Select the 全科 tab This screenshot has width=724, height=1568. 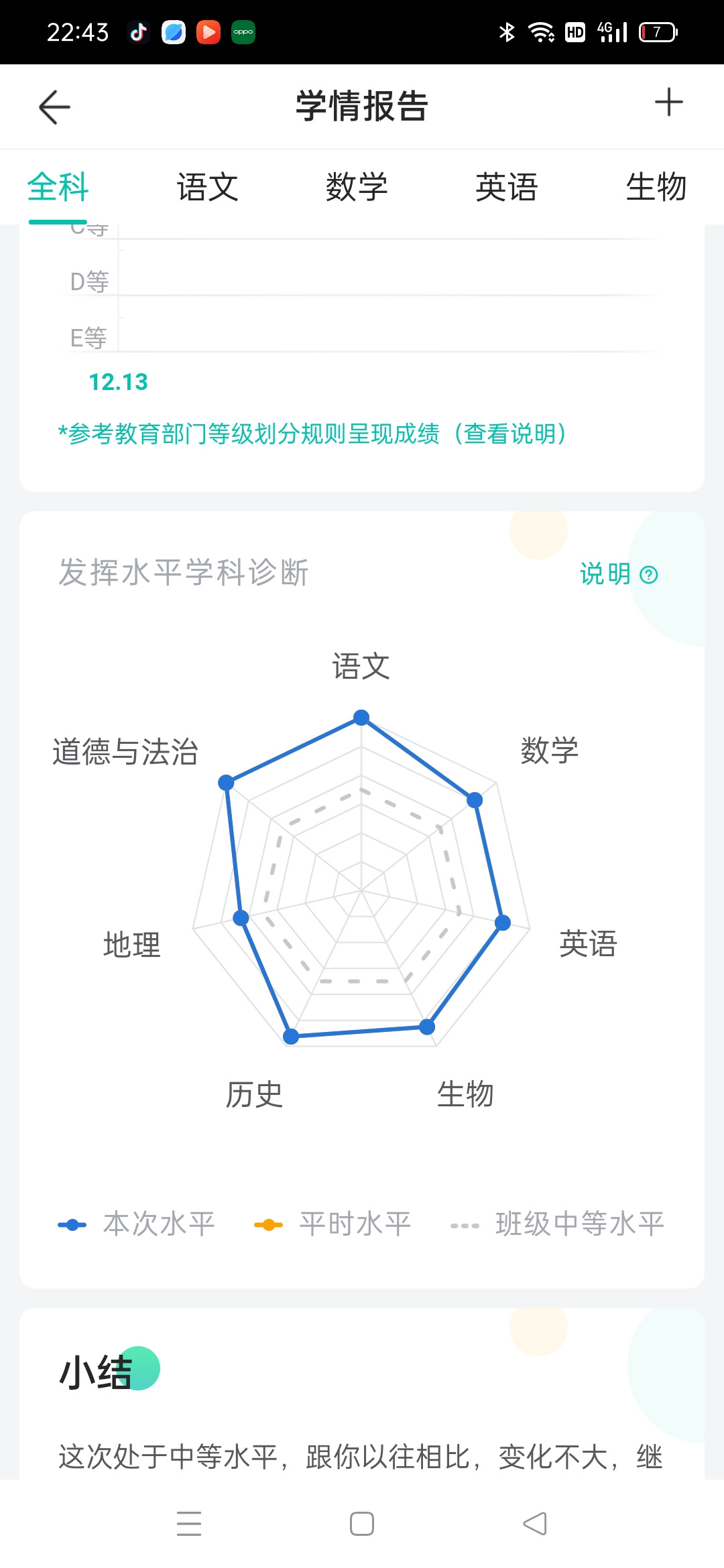point(58,187)
